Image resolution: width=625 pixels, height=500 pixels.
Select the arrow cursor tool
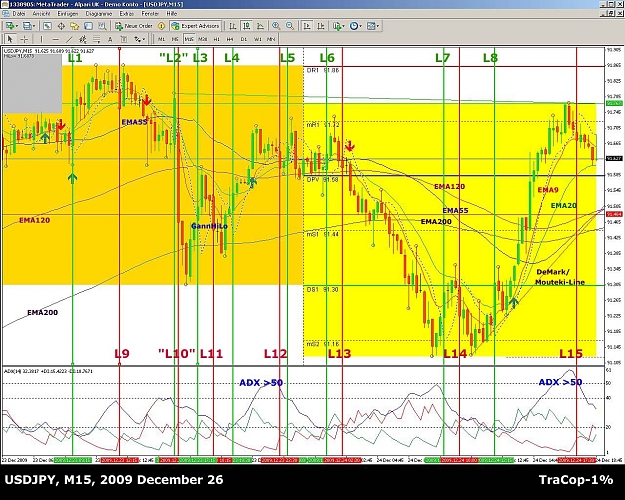(10, 39)
